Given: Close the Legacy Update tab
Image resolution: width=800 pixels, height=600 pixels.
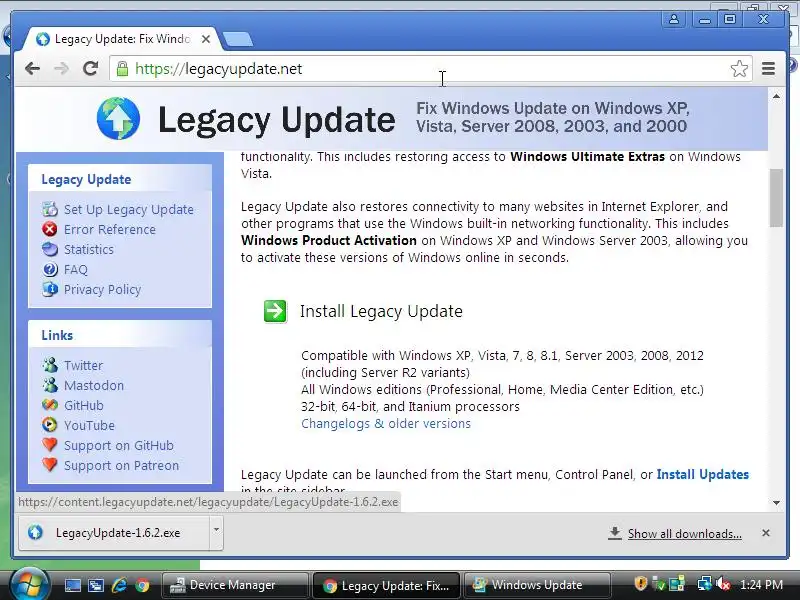Looking at the screenshot, I should pyautogui.click(x=206, y=39).
